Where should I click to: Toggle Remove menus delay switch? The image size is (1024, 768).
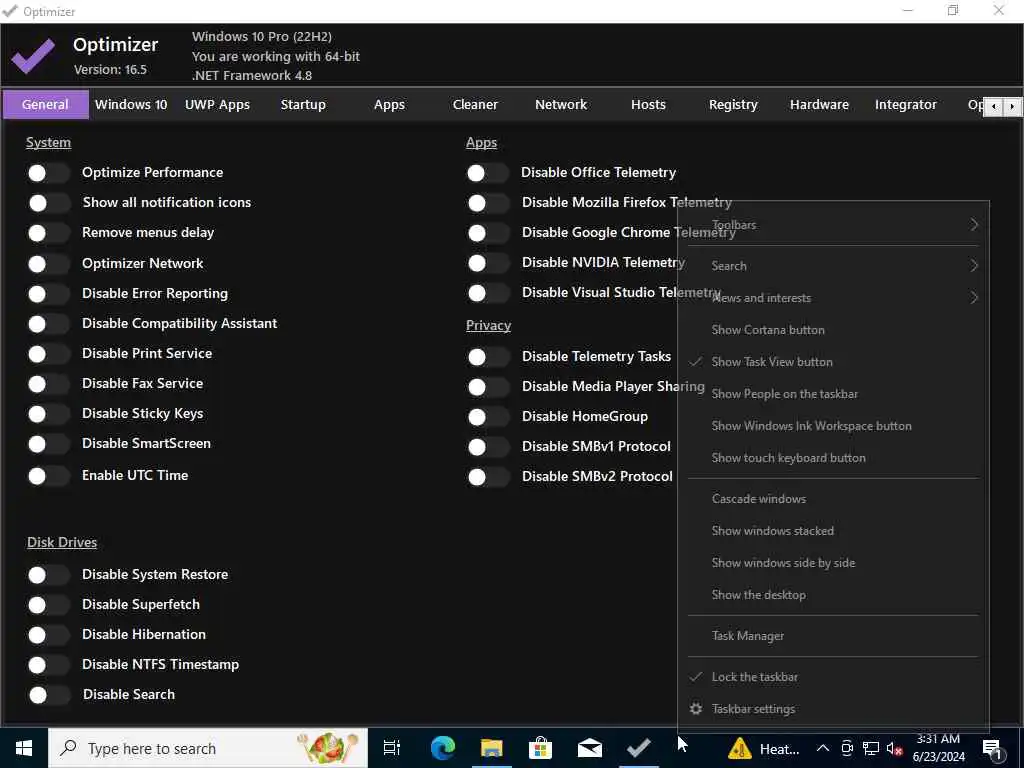[x=48, y=233]
